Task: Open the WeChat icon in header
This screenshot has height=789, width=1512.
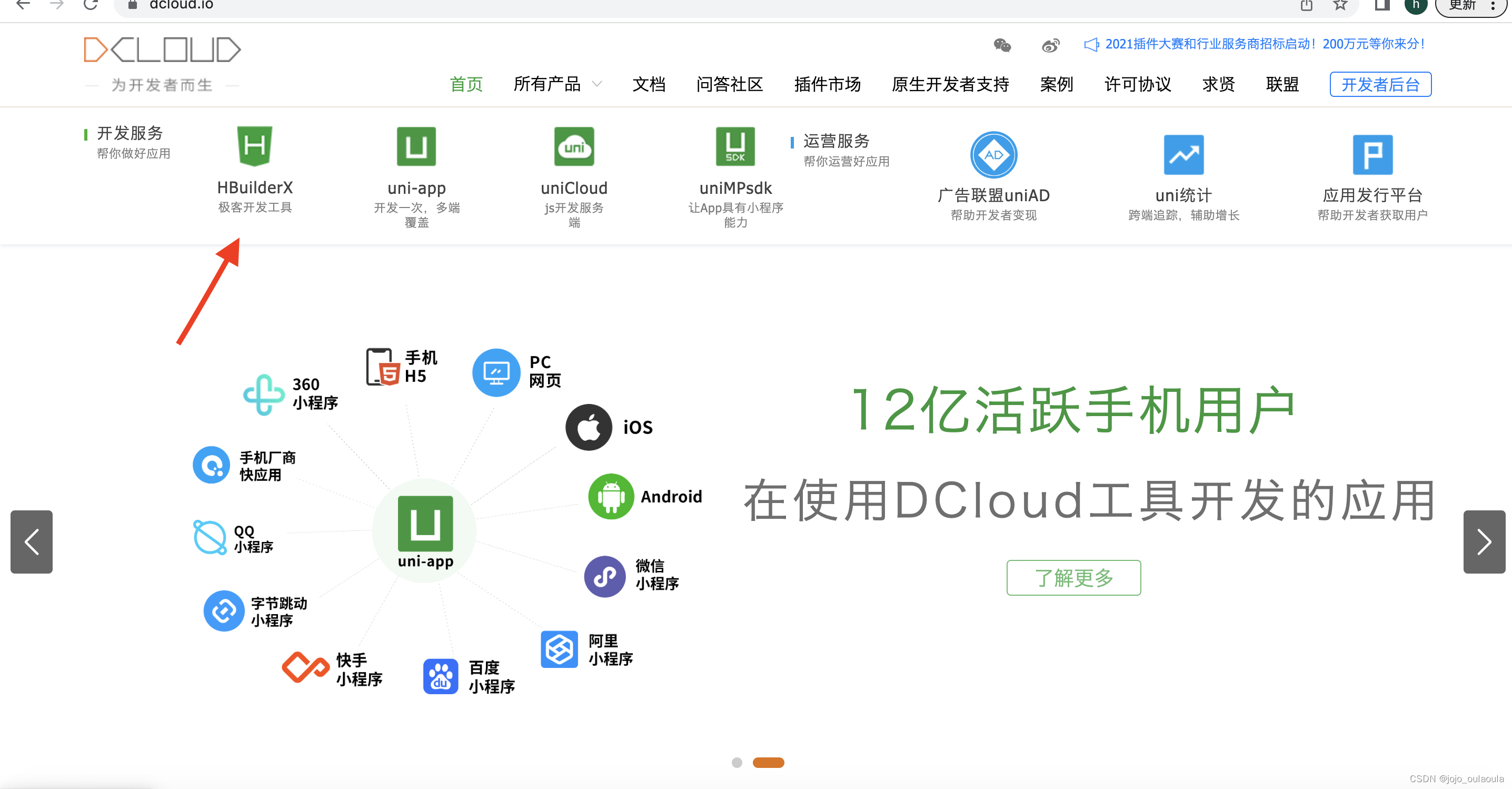Action: point(1002,45)
